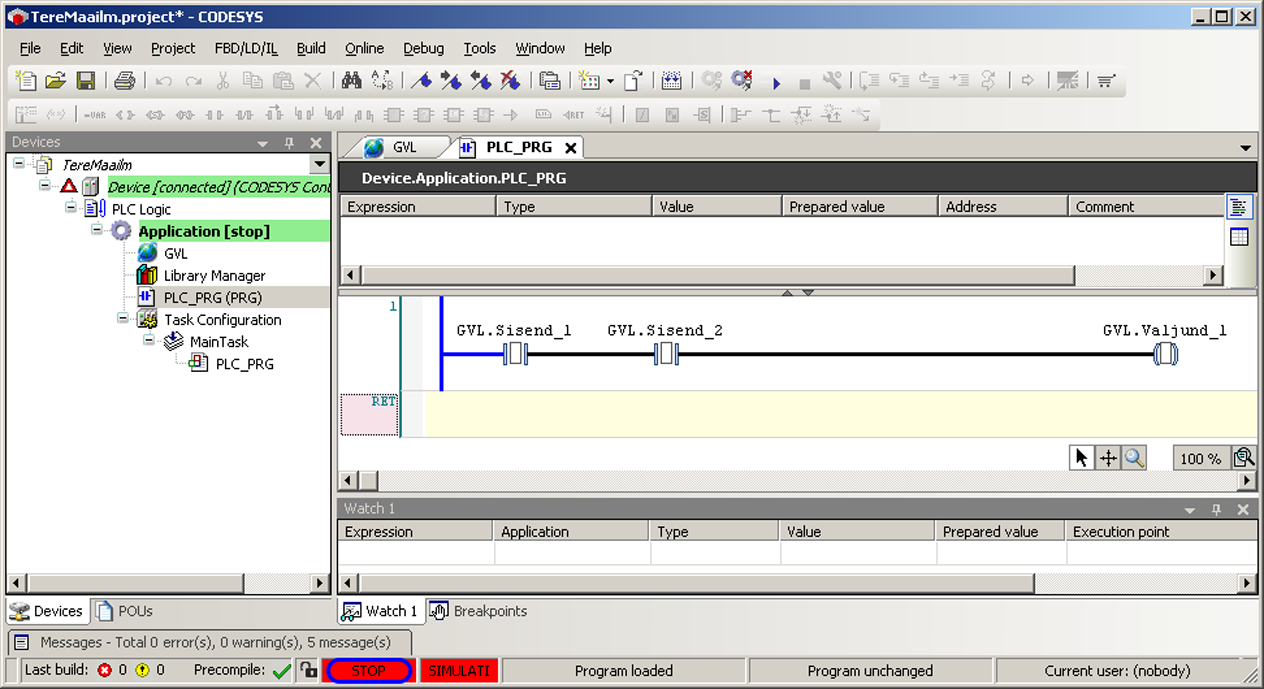The width and height of the screenshot is (1264, 689).
Task: Open the Devices panel header dropdown arrow
Action: click(x=263, y=143)
